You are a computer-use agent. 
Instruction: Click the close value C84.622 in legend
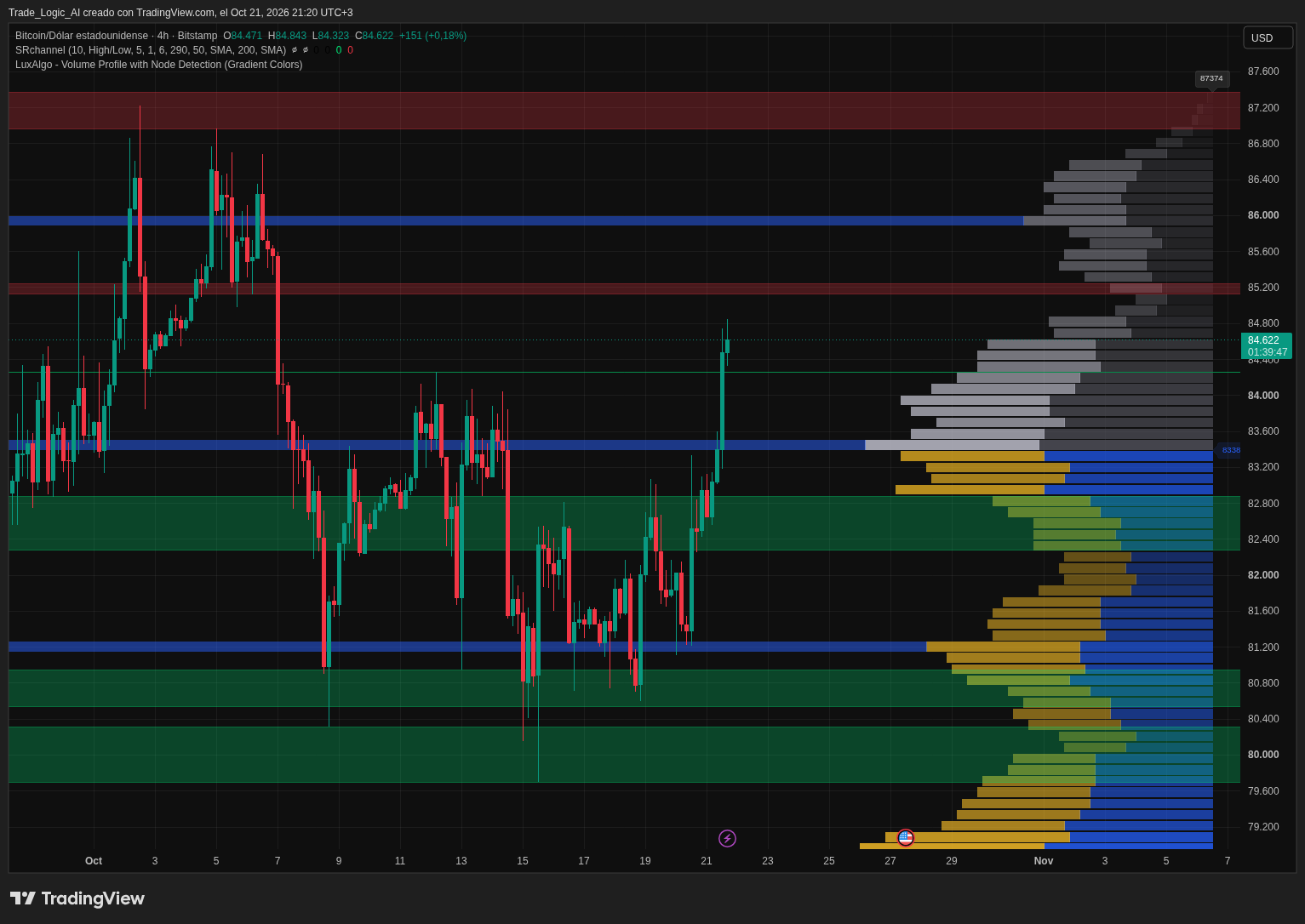click(375, 36)
